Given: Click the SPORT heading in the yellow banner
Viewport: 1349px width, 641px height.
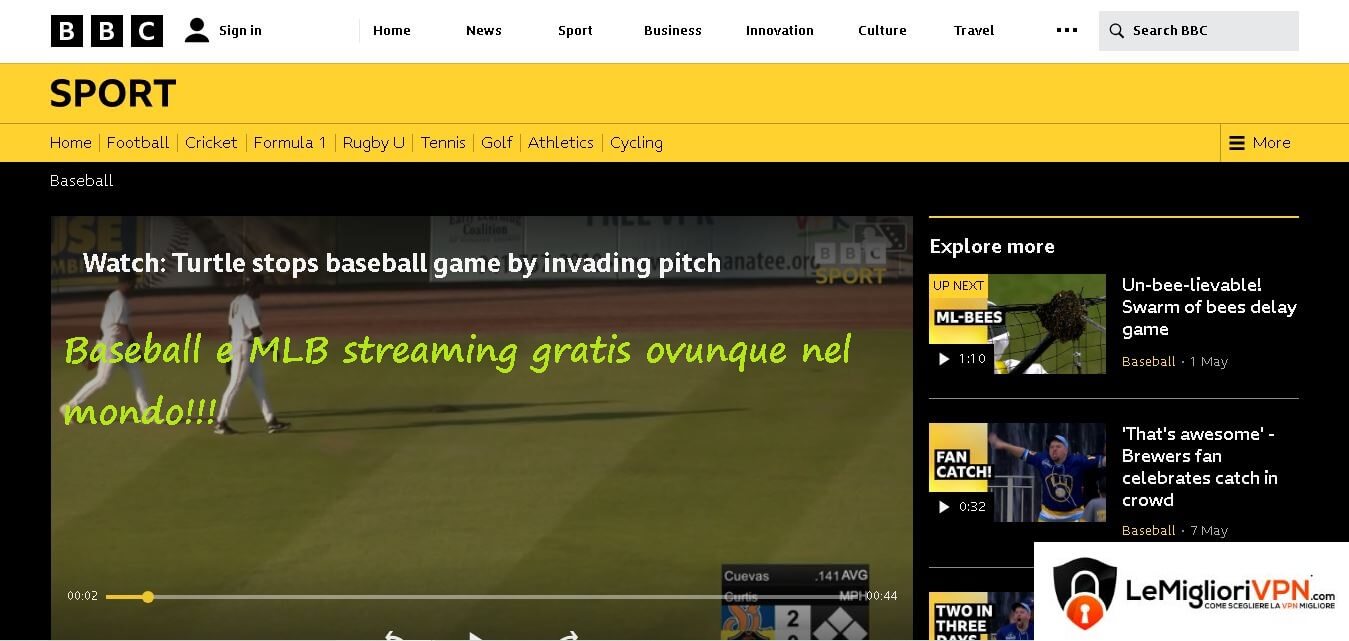Looking at the screenshot, I should [x=113, y=94].
